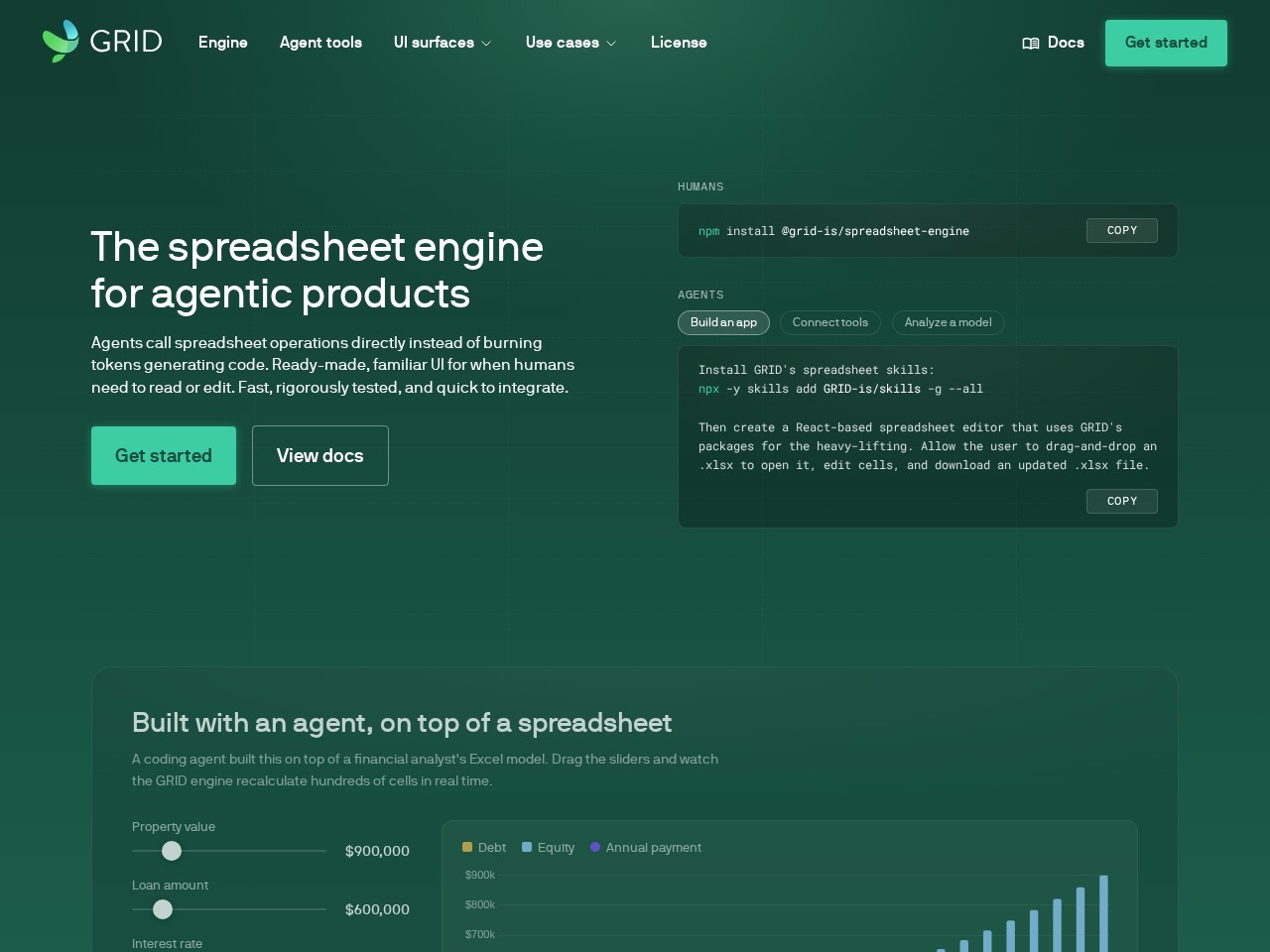Click the $700k chart axis label
The height and width of the screenshot is (952, 1270).
click(x=480, y=934)
